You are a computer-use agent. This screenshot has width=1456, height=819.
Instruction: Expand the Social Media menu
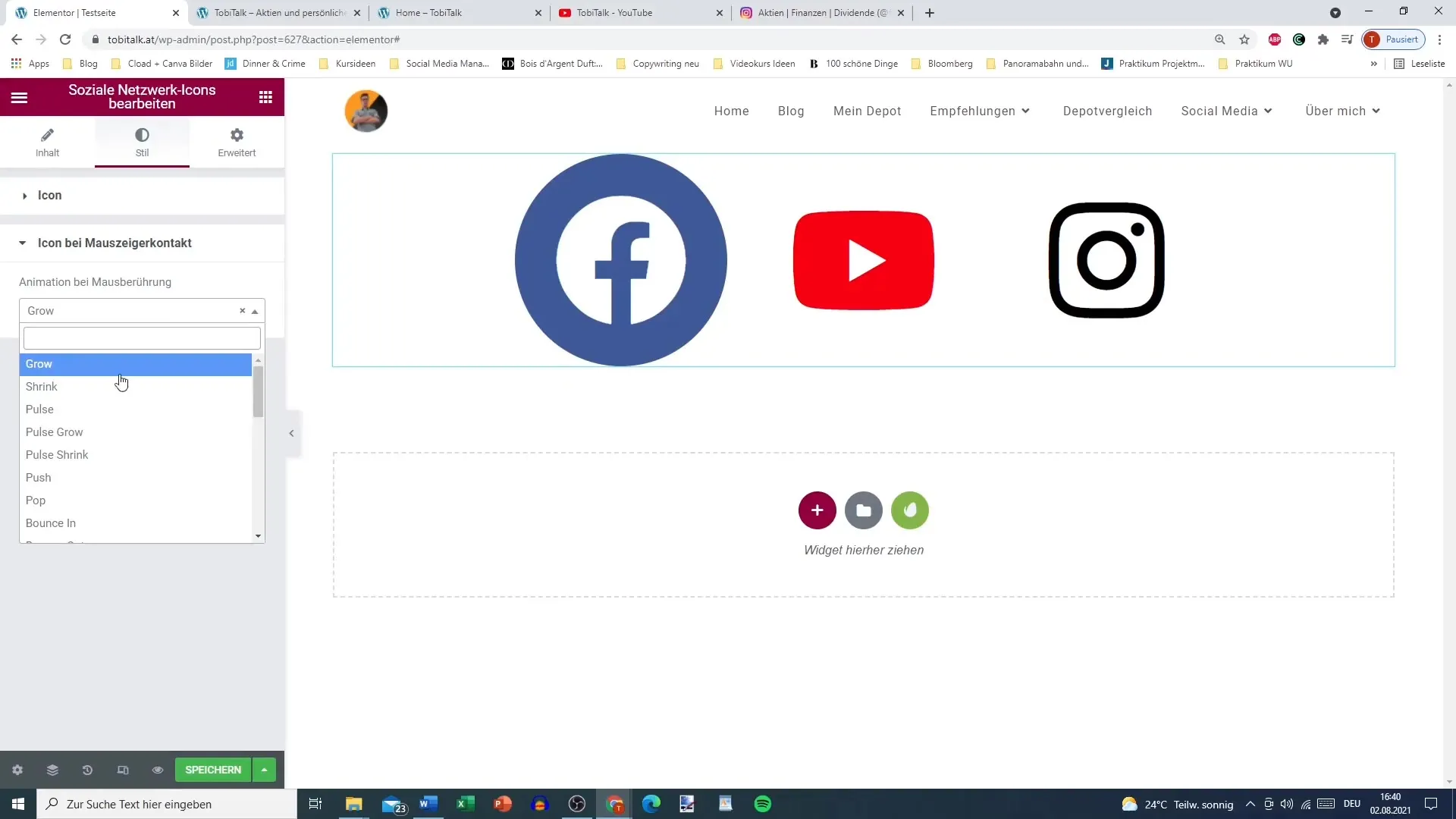point(1226,111)
